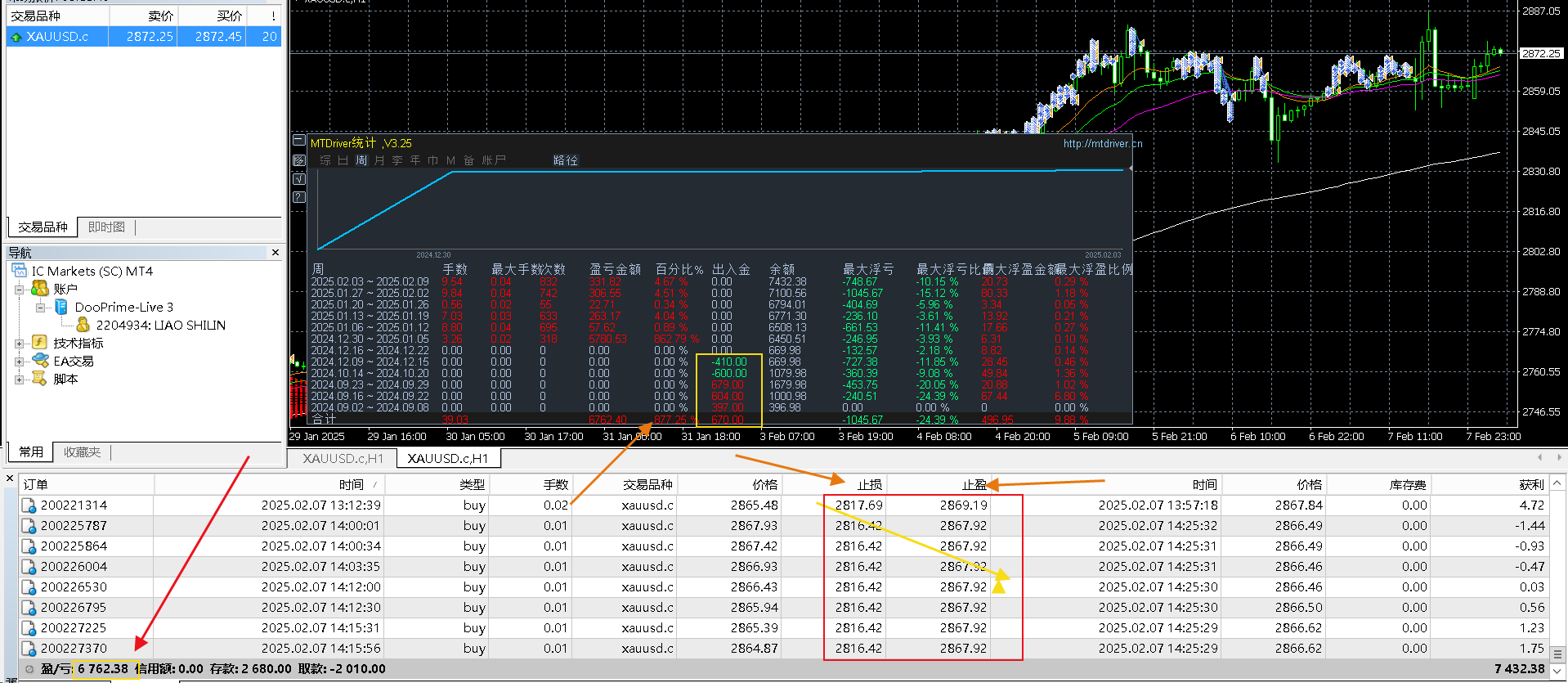This screenshot has height=683, width=1568.
Task: Click the help question-mark icon in MTDriver panel
Action: coord(298,197)
